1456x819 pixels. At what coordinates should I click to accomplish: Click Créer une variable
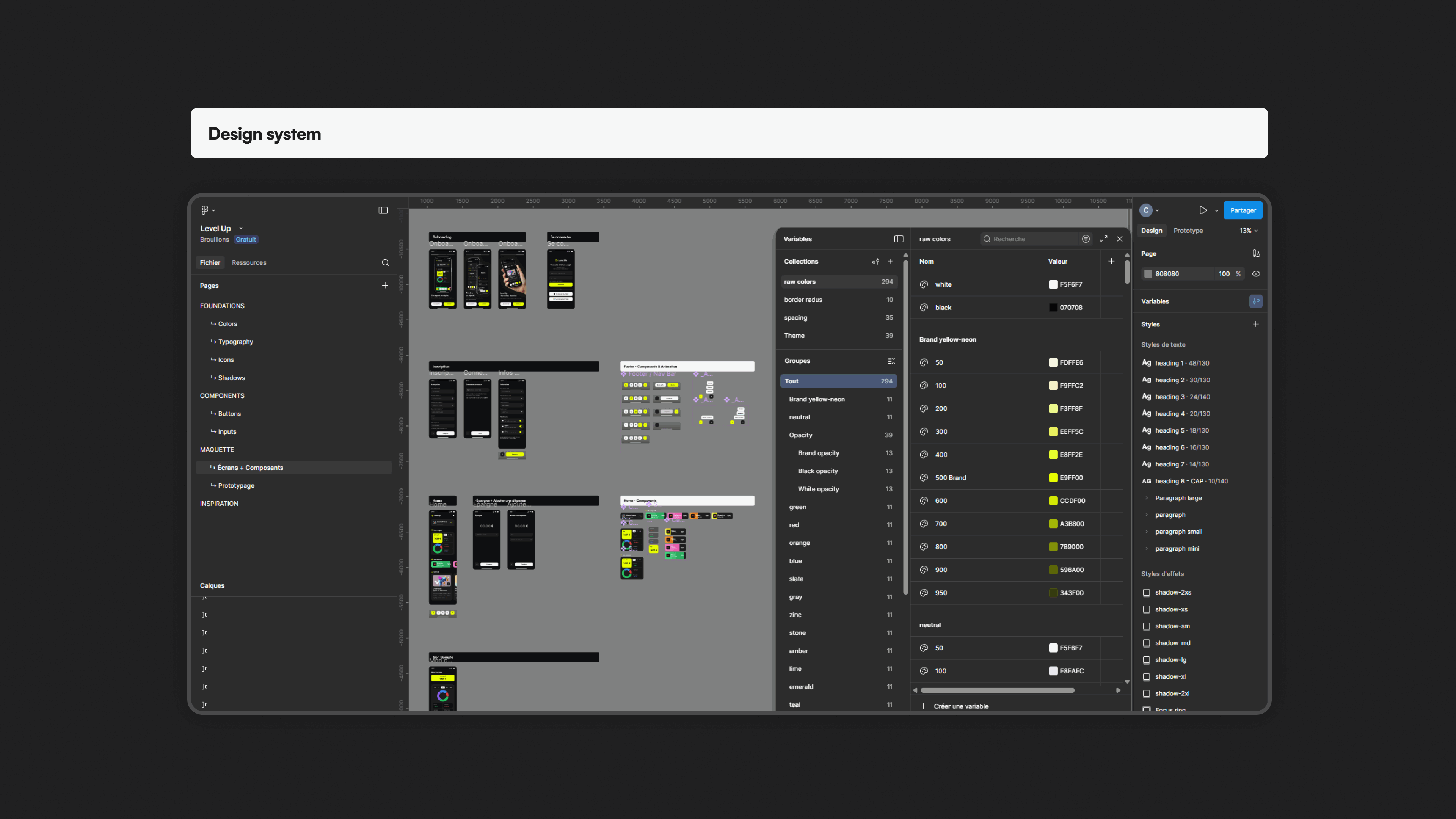960,706
